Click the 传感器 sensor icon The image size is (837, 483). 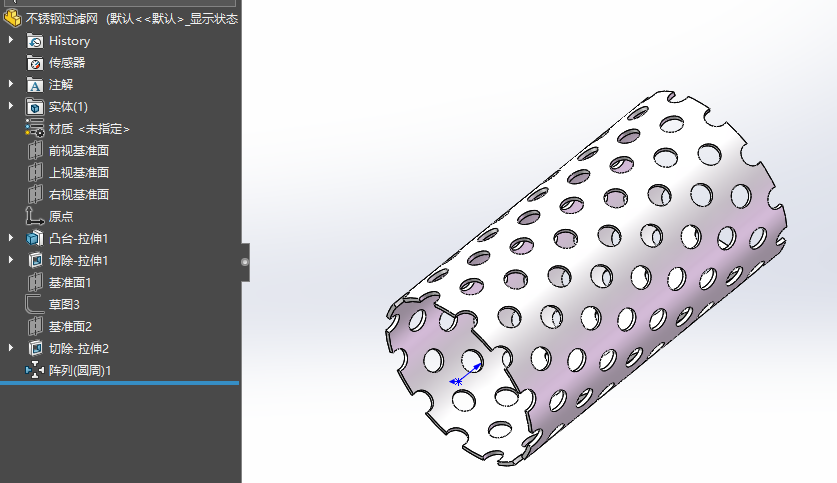pyautogui.click(x=35, y=62)
